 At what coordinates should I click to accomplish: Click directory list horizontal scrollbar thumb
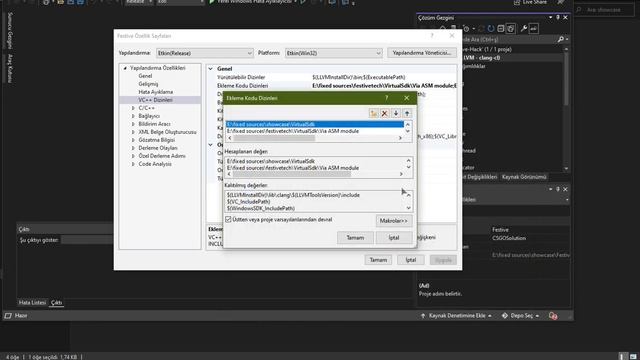[274, 138]
